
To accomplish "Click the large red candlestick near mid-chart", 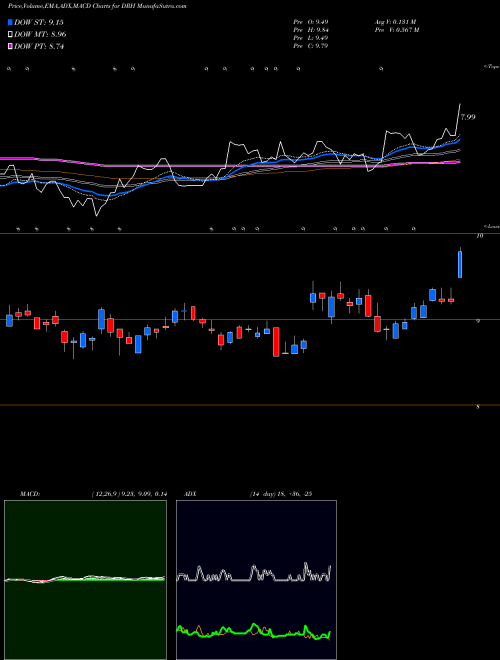I will tap(276, 342).
